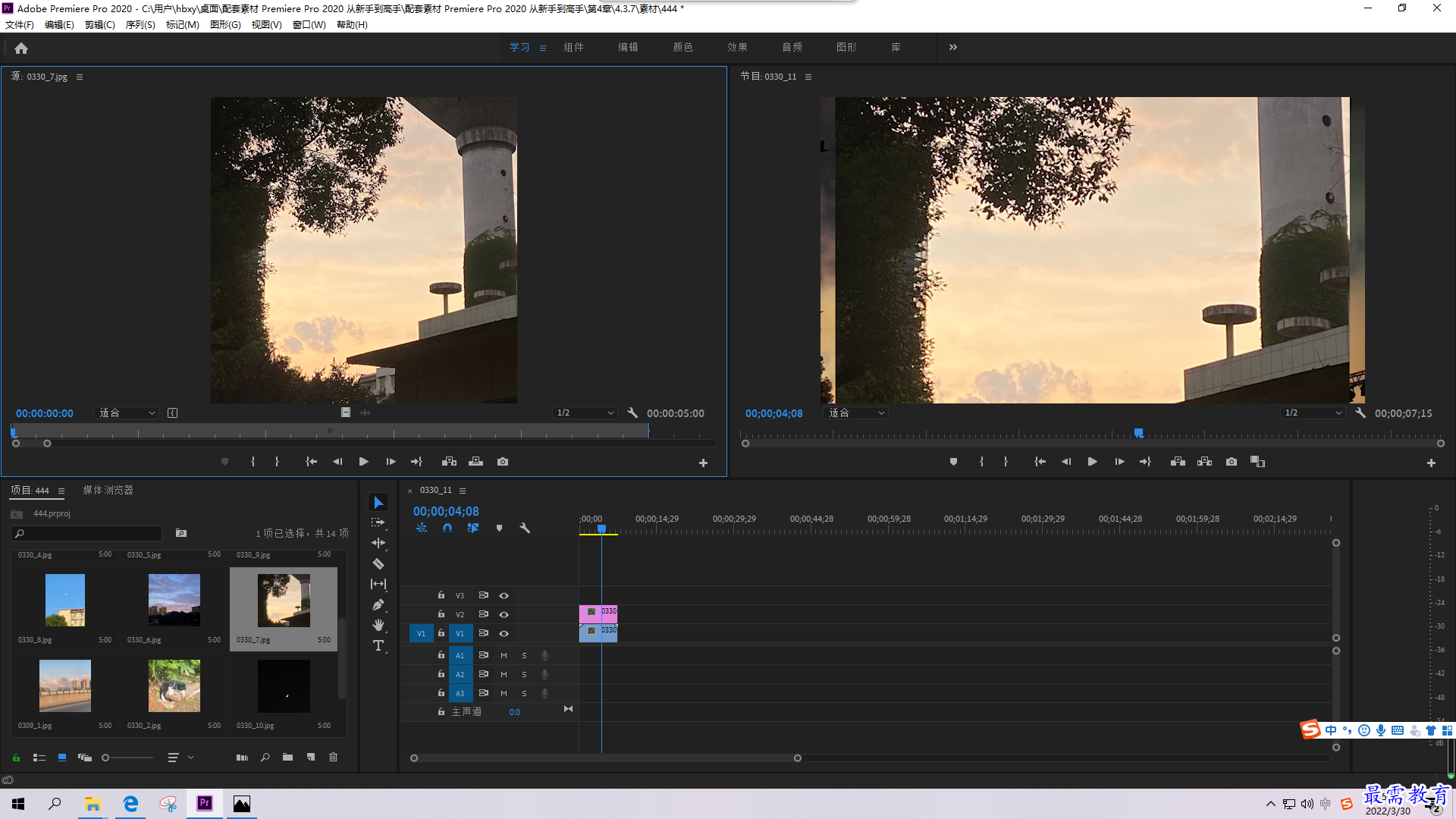This screenshot has height=819, width=1456.
Task: Select the Track Select Forward tool
Action: point(378,522)
